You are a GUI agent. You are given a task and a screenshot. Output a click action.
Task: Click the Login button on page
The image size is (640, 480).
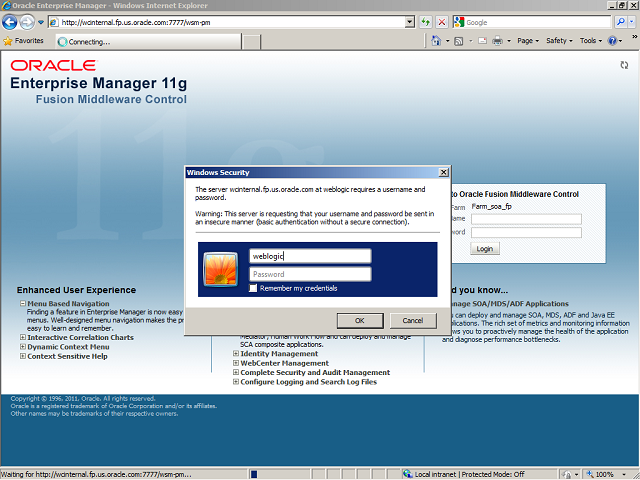pos(485,249)
